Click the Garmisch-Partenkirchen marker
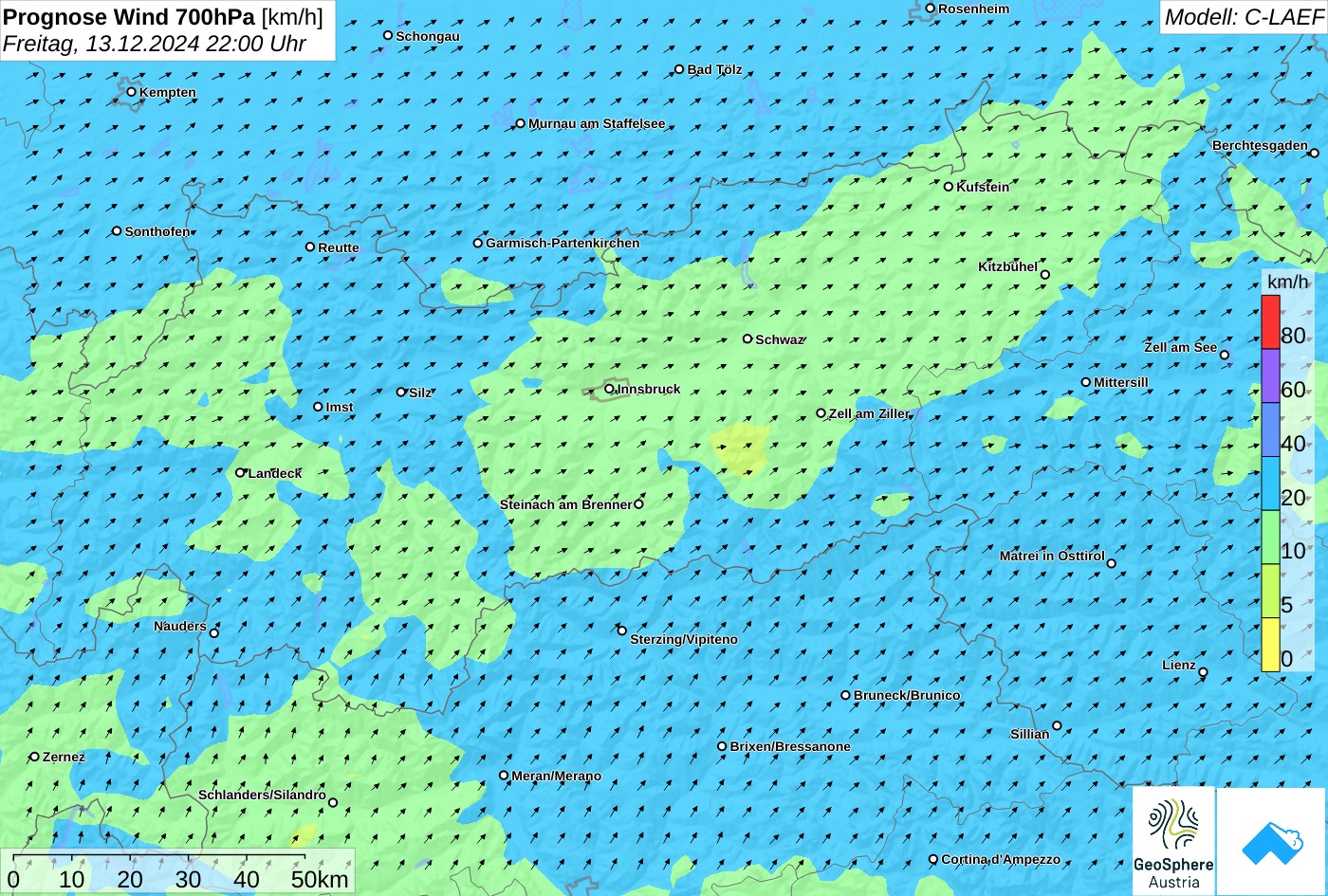This screenshot has height=896, width=1328. [477, 243]
